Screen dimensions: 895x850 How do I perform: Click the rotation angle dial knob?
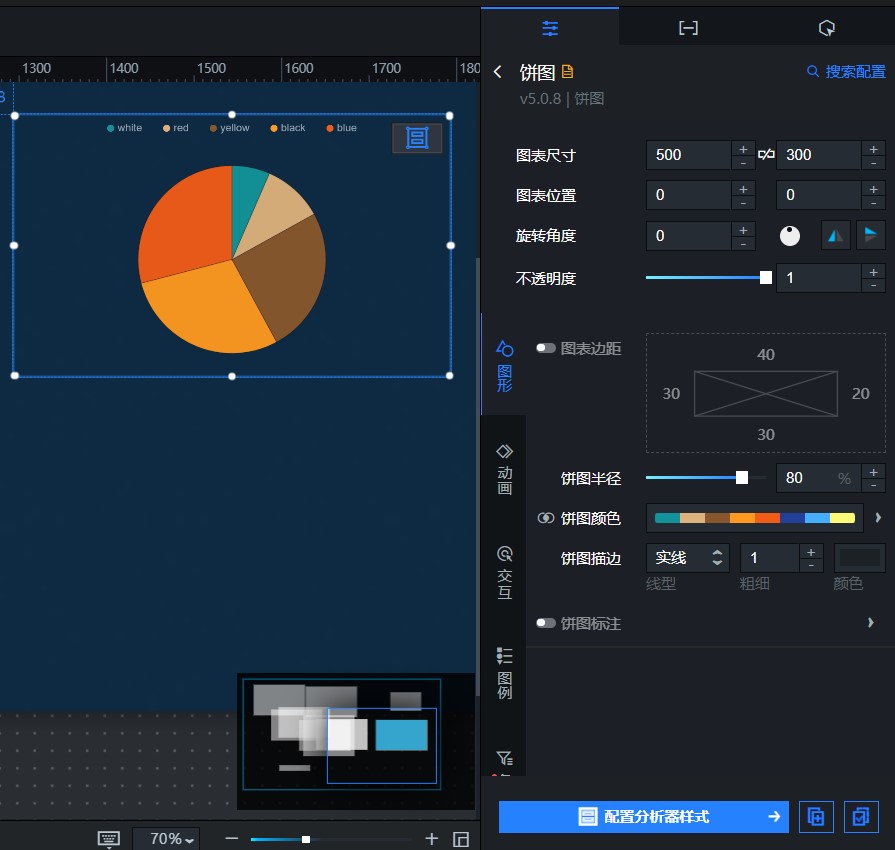[x=790, y=236]
